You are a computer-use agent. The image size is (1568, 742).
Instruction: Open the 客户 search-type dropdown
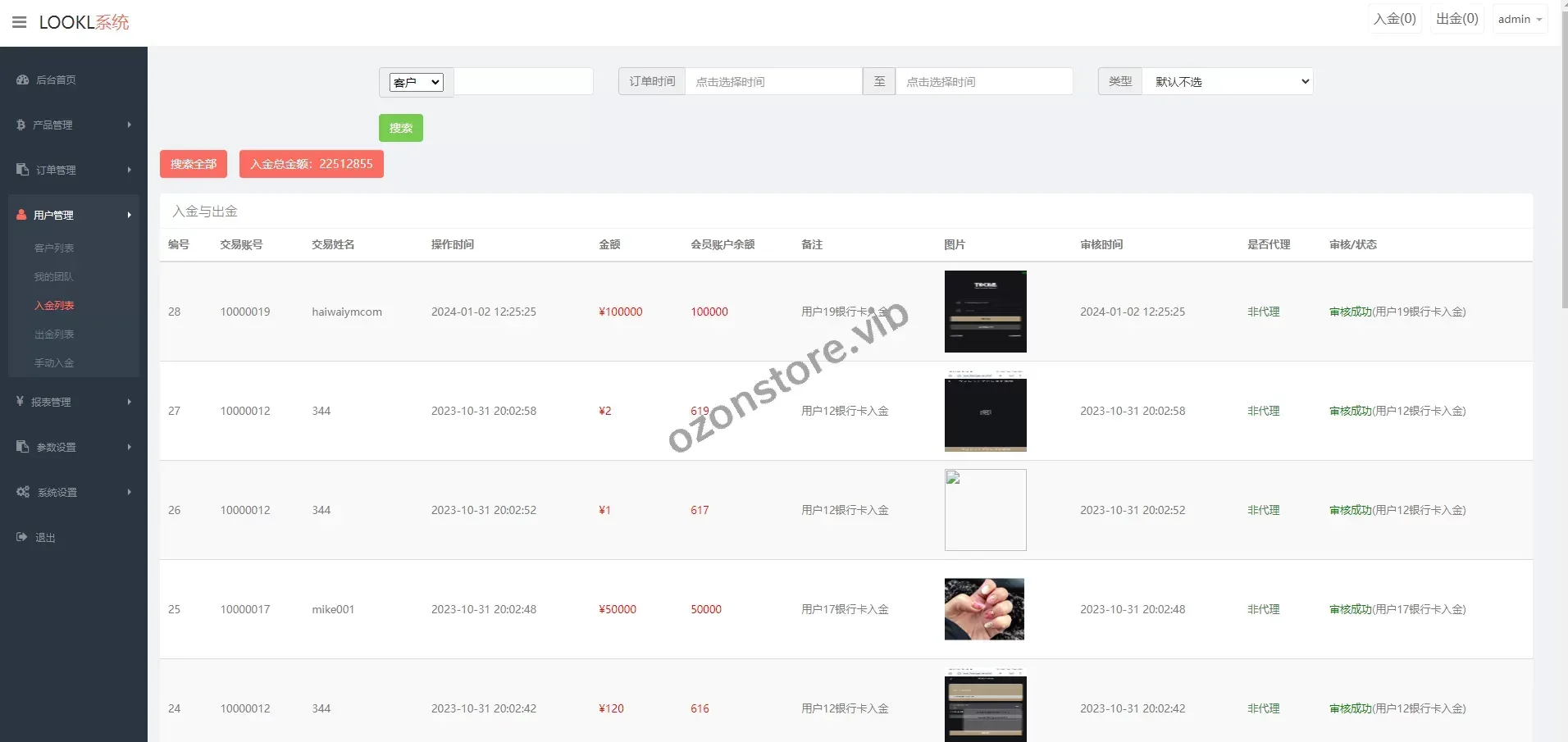(x=417, y=82)
